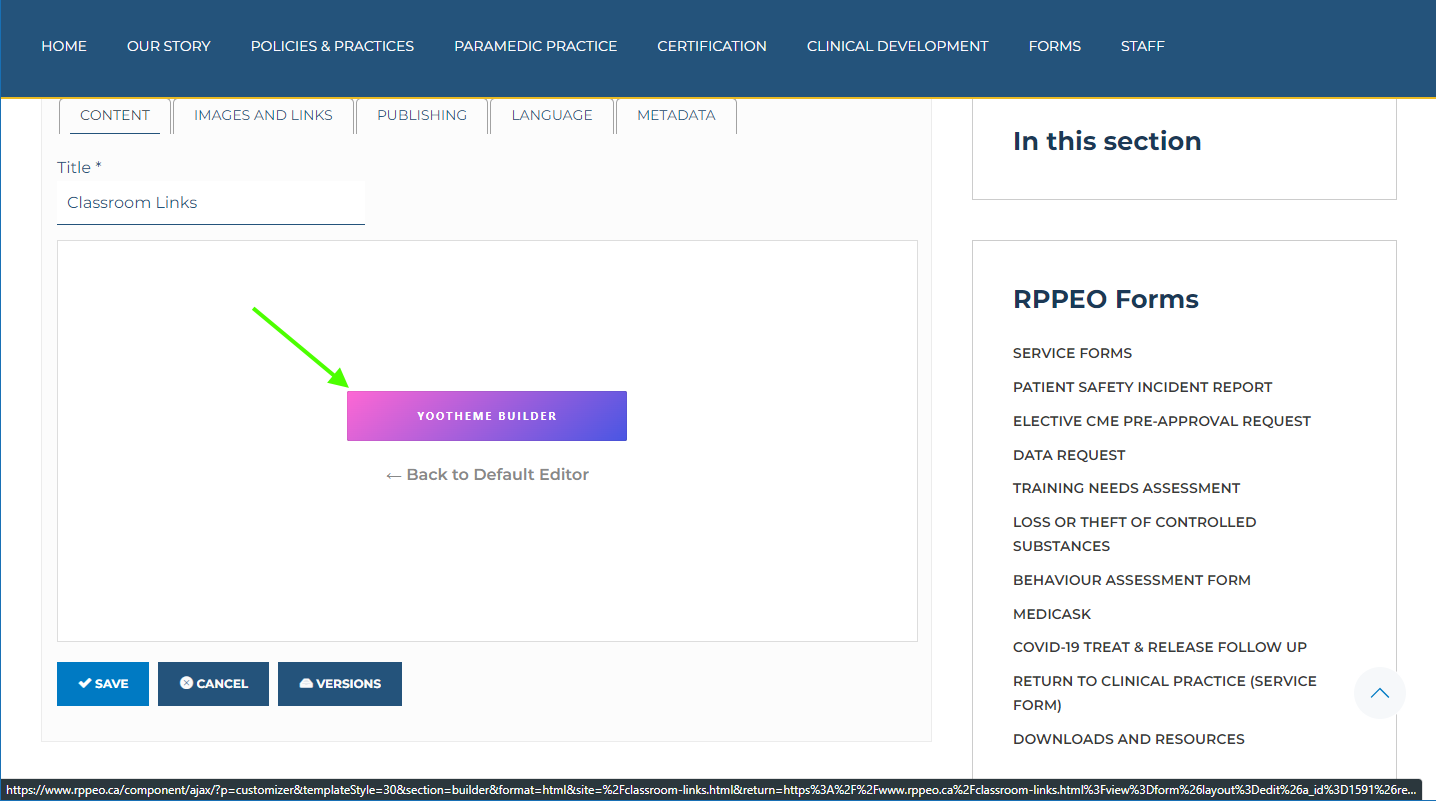Switch to the LANGUAGE tab
The image size is (1436, 801).
(x=552, y=115)
